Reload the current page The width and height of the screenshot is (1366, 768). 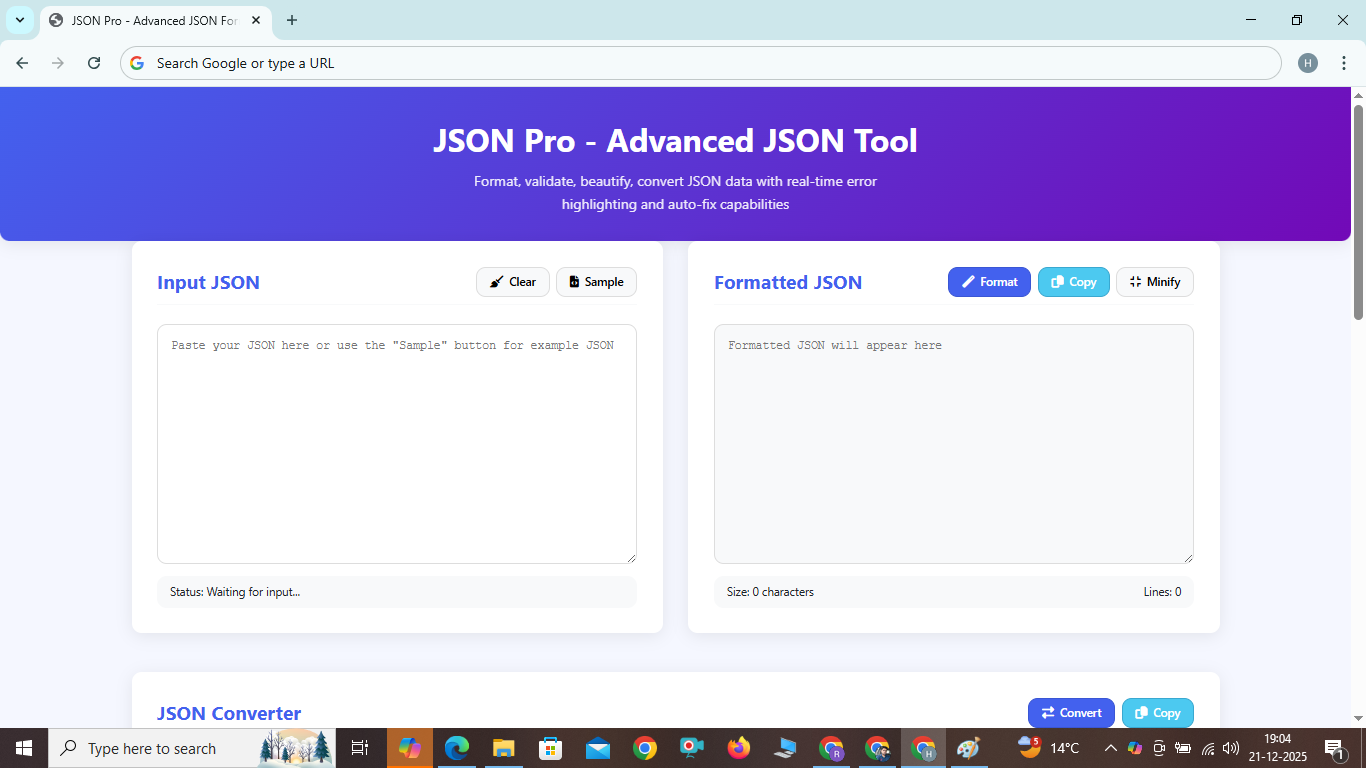click(93, 62)
